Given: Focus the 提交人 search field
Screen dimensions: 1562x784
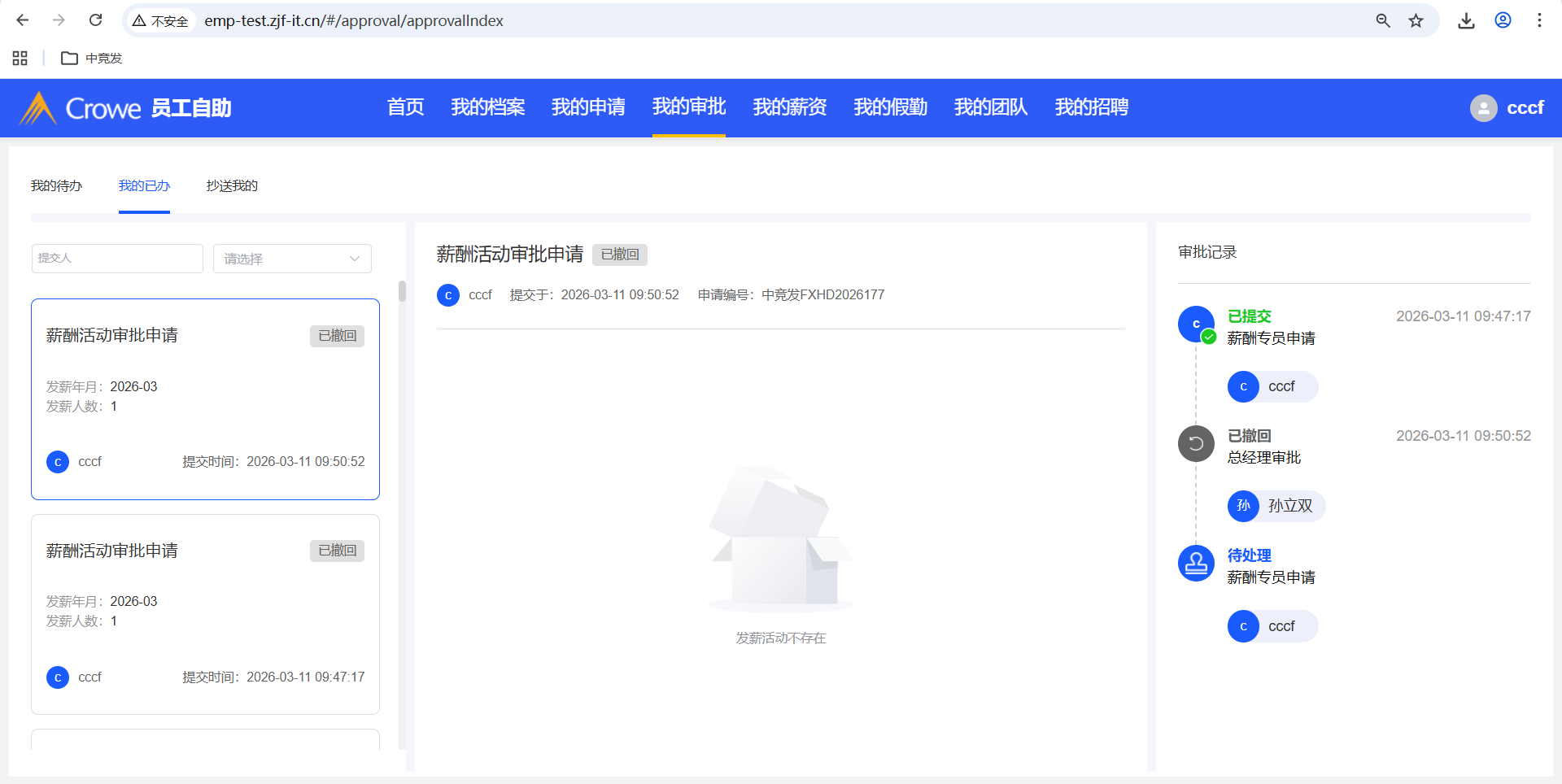Looking at the screenshot, I should point(117,259).
